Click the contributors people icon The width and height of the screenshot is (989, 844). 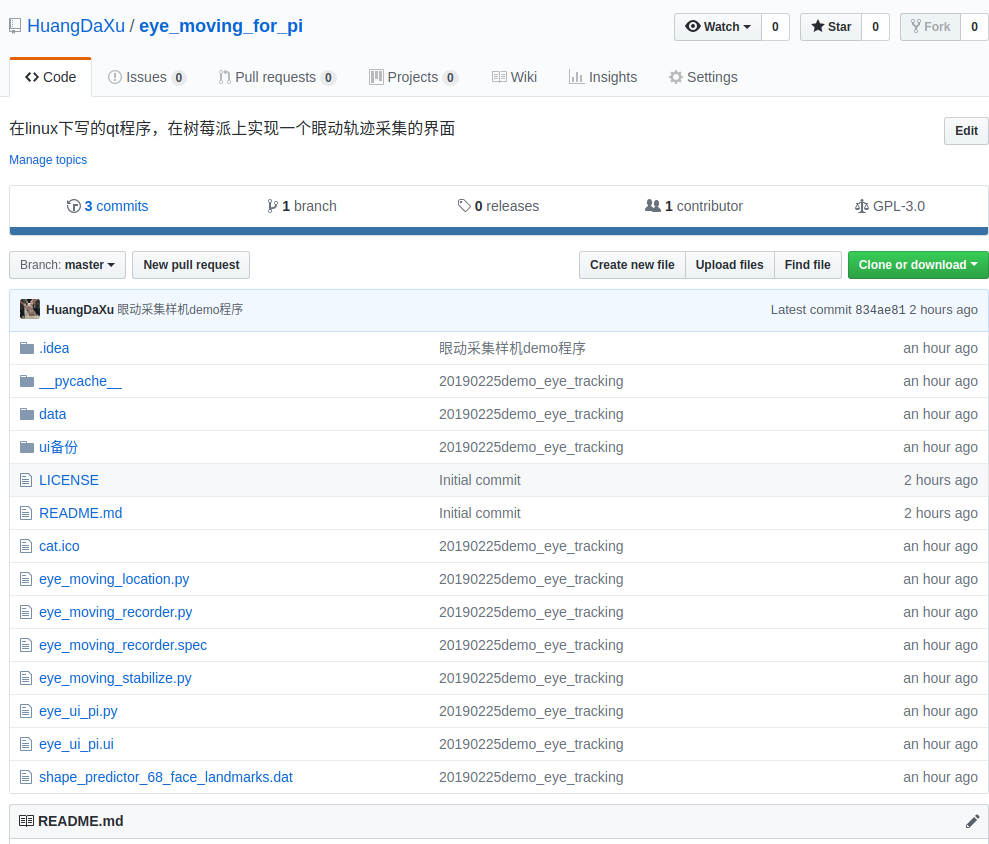[x=653, y=206]
